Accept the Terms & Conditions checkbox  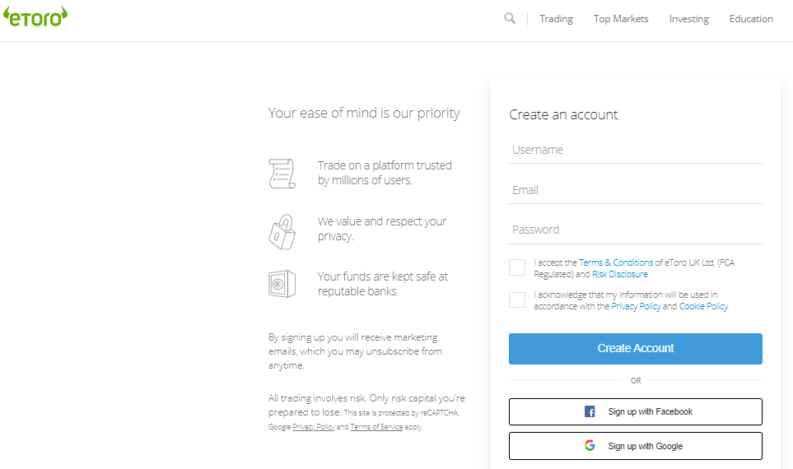(517, 267)
